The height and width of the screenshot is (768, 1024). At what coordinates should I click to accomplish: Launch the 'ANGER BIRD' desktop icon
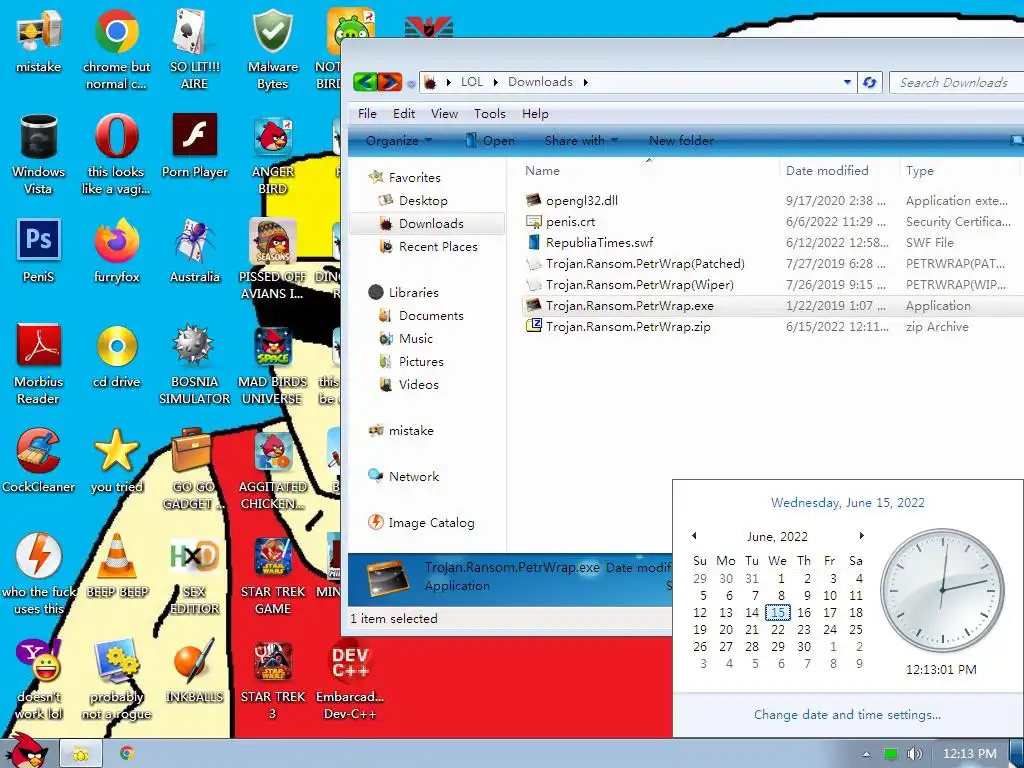[x=272, y=154]
